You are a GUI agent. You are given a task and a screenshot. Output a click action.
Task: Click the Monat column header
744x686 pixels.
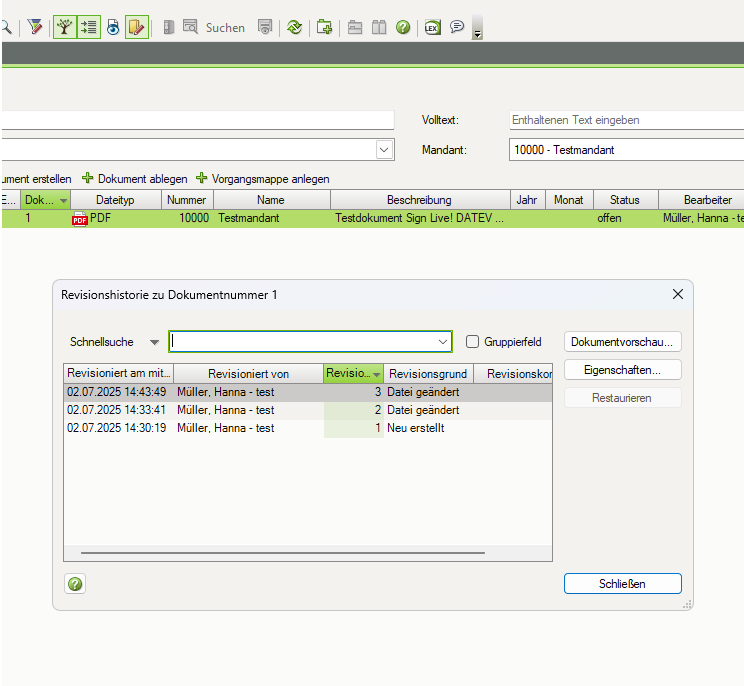tap(569, 200)
